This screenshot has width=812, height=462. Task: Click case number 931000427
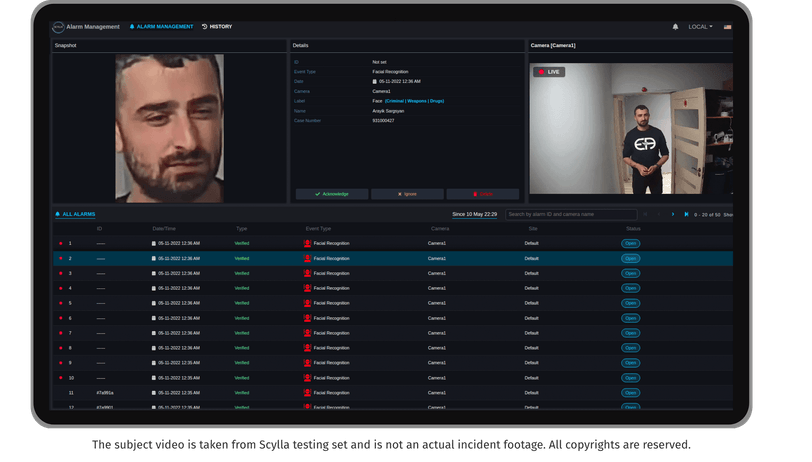tap(383, 121)
